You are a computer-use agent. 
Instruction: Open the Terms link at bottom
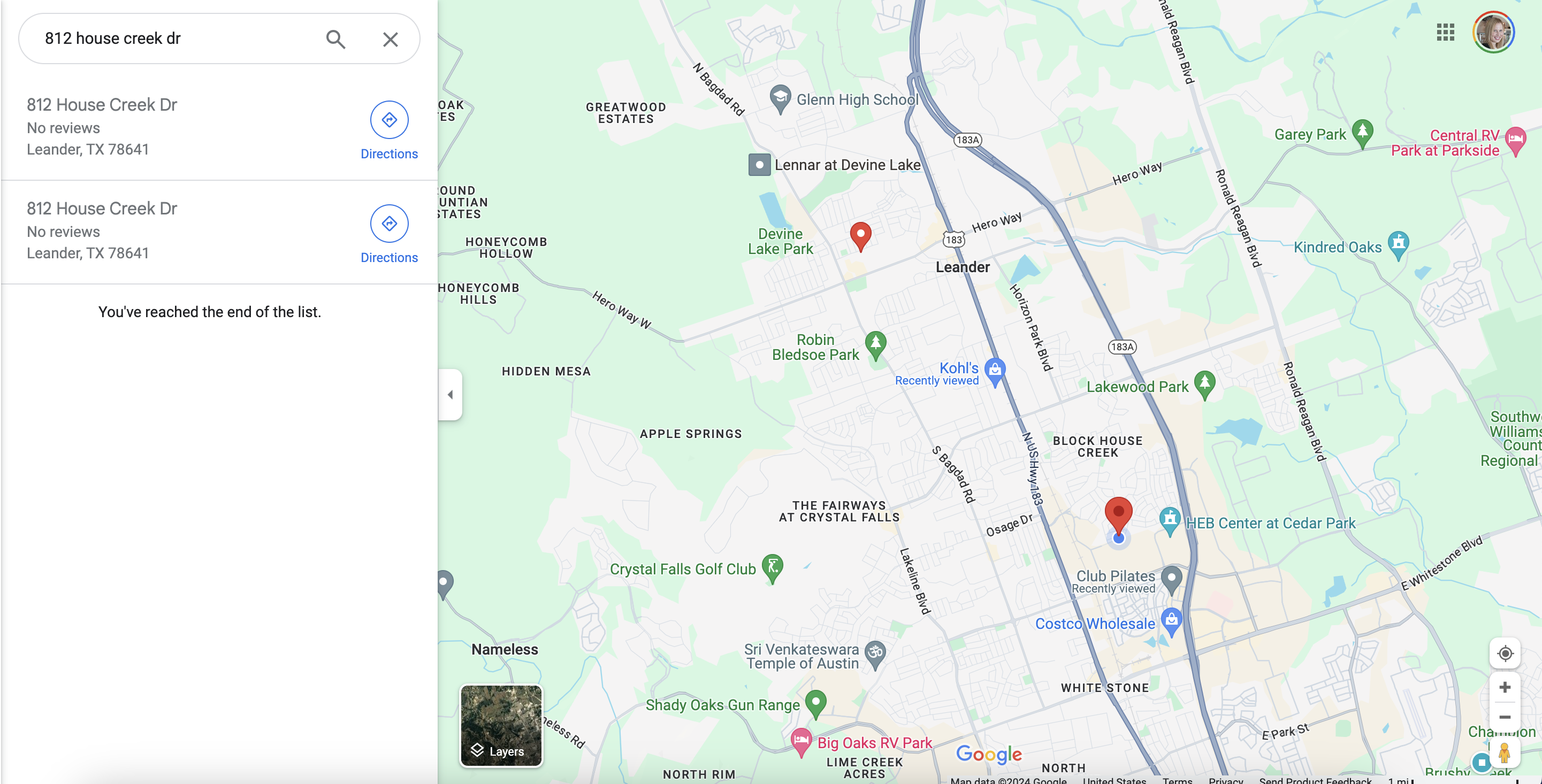tap(1177, 779)
